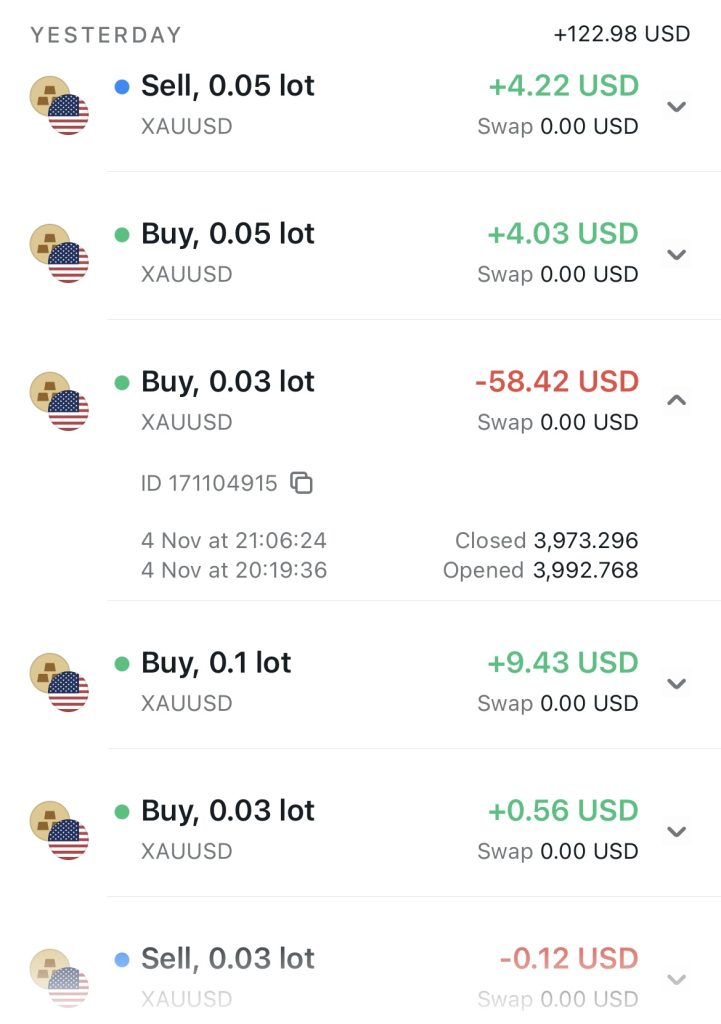Click the -58.42 USD loss amount
Image resolution: width=721 pixels, height=1024 pixels.
point(556,382)
